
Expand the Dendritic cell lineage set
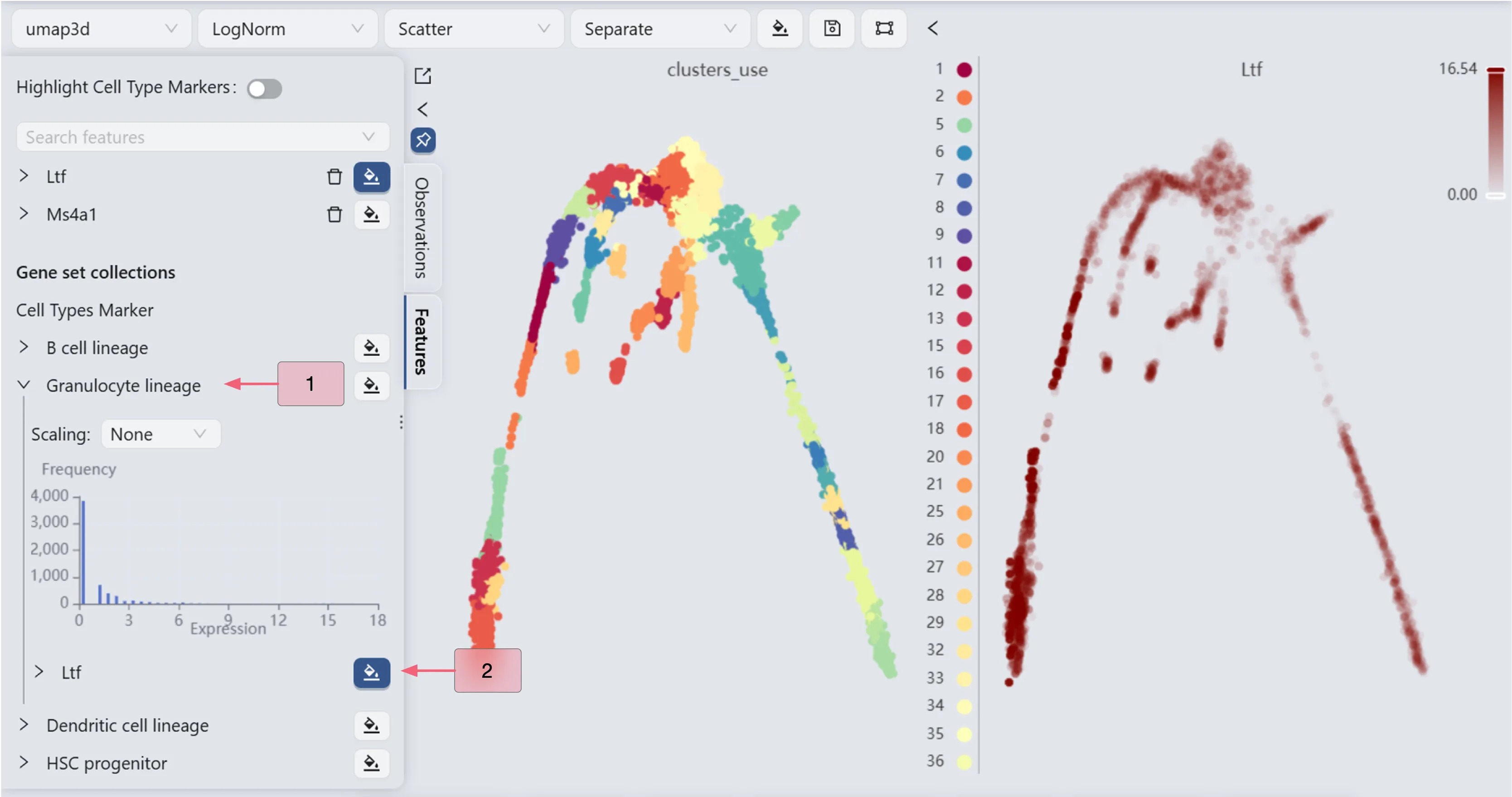click(24, 725)
